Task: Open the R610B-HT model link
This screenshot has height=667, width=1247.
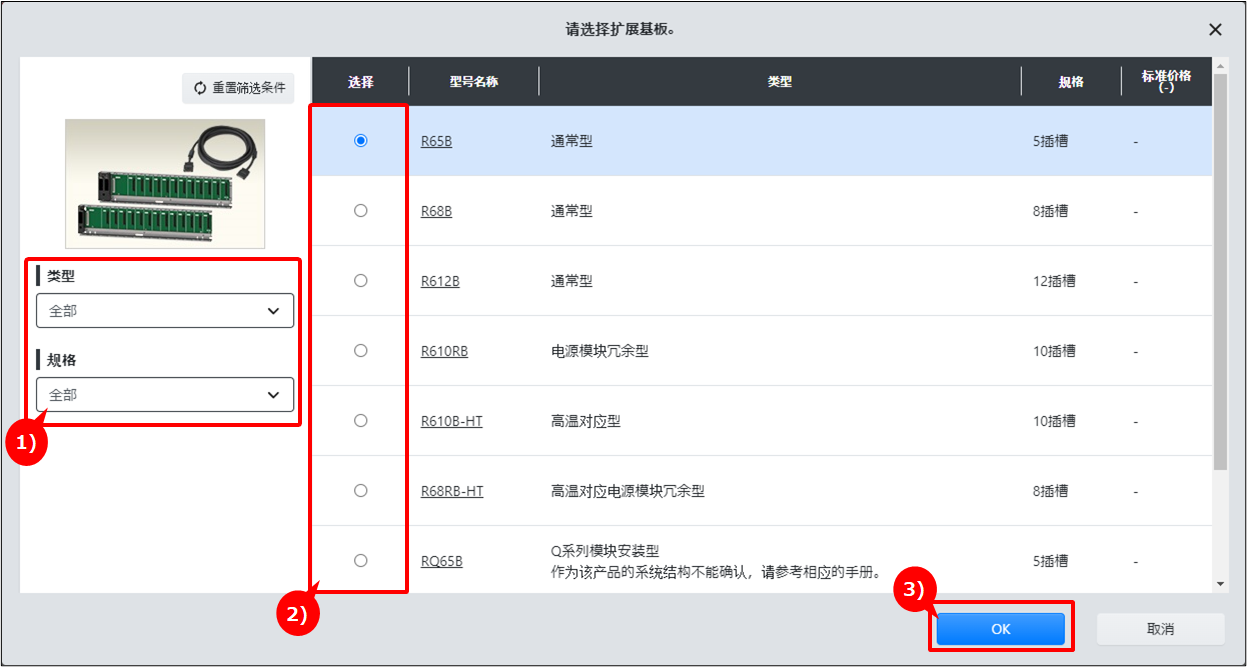Action: pos(451,422)
